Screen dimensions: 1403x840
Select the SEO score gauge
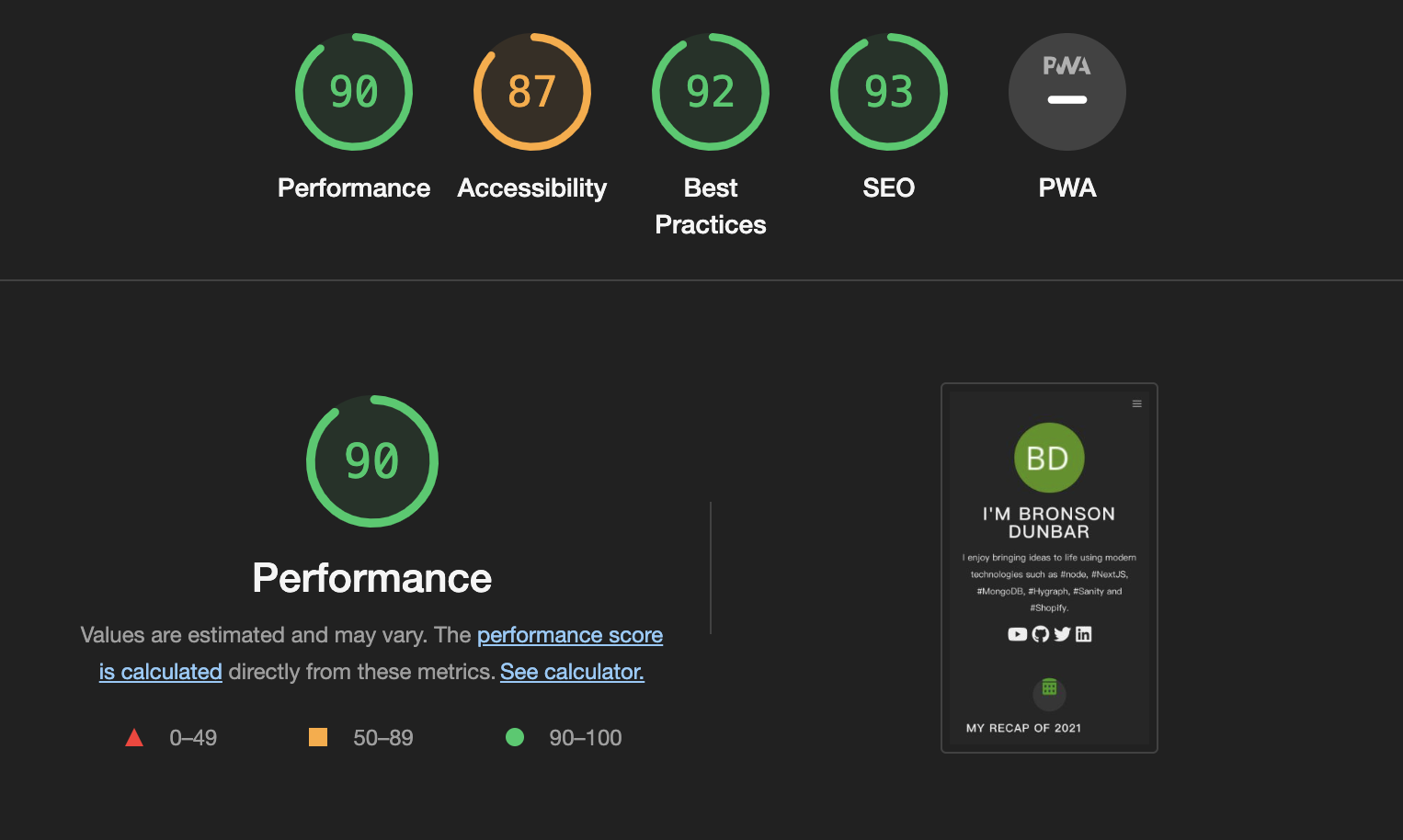tap(889, 92)
